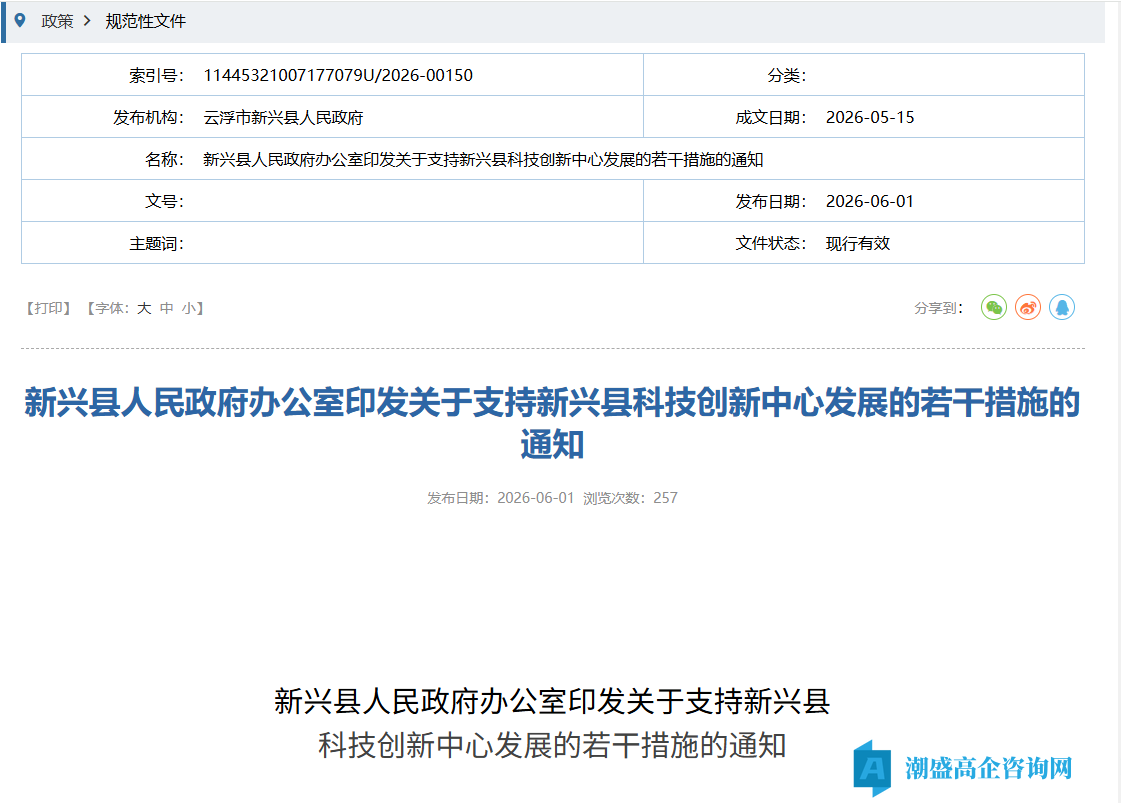Click the 索引号 label
1121x803 pixels.
[x=156, y=75]
